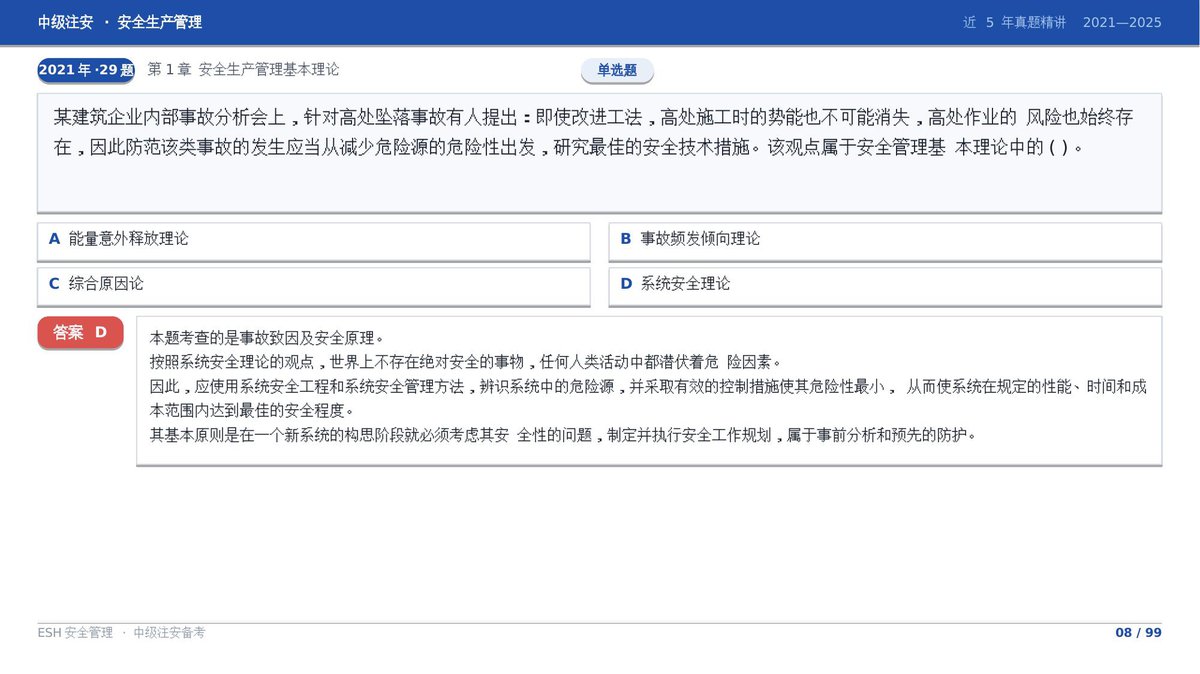Click the explanation line starting 按照系统安全理论的观点
The width and height of the screenshot is (1200, 674).
click(x=465, y=361)
